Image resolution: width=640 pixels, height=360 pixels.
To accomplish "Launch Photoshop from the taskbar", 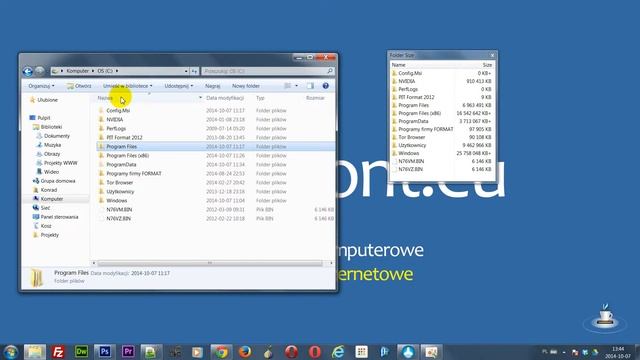I will pos(104,352).
